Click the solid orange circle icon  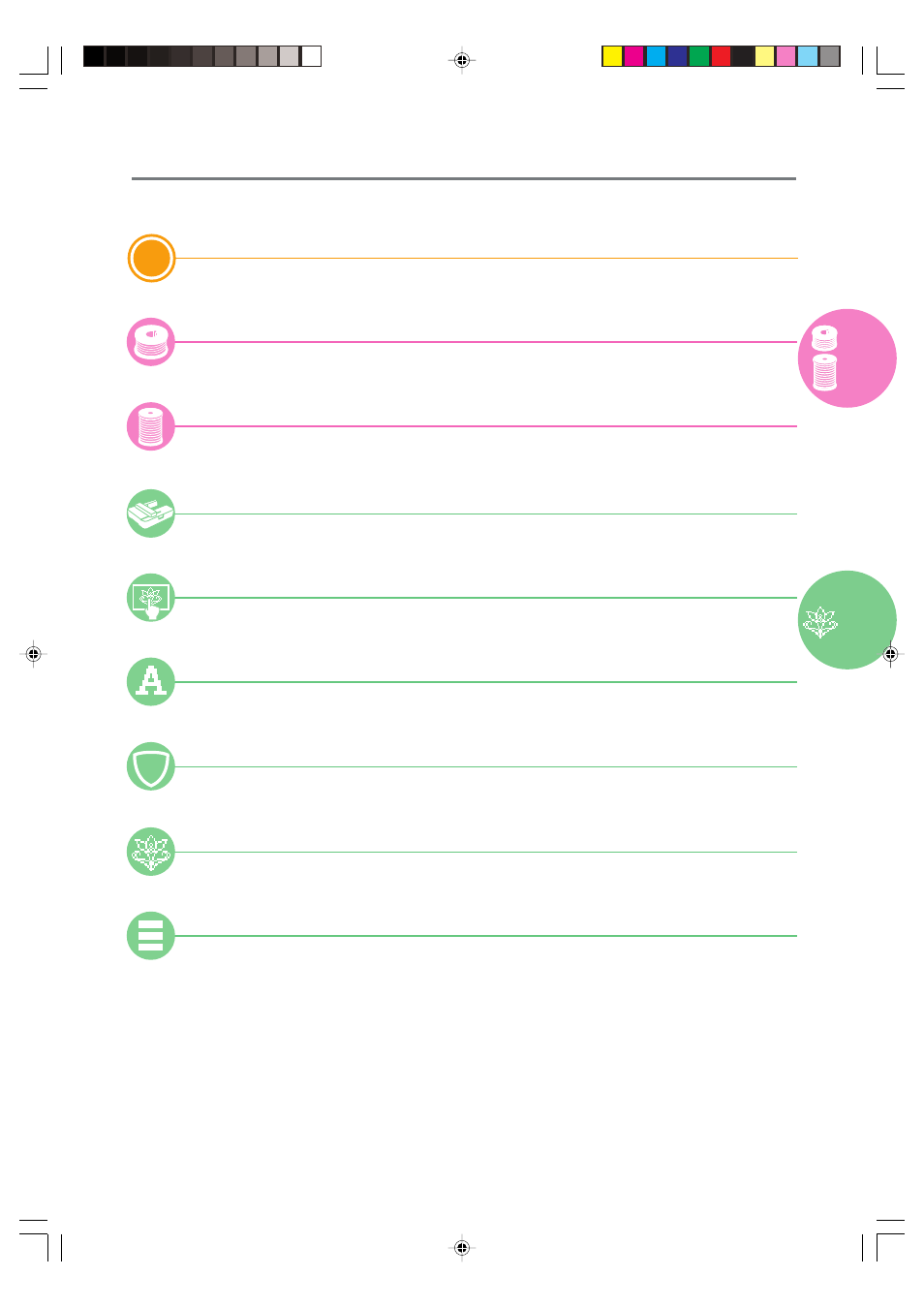(x=151, y=259)
